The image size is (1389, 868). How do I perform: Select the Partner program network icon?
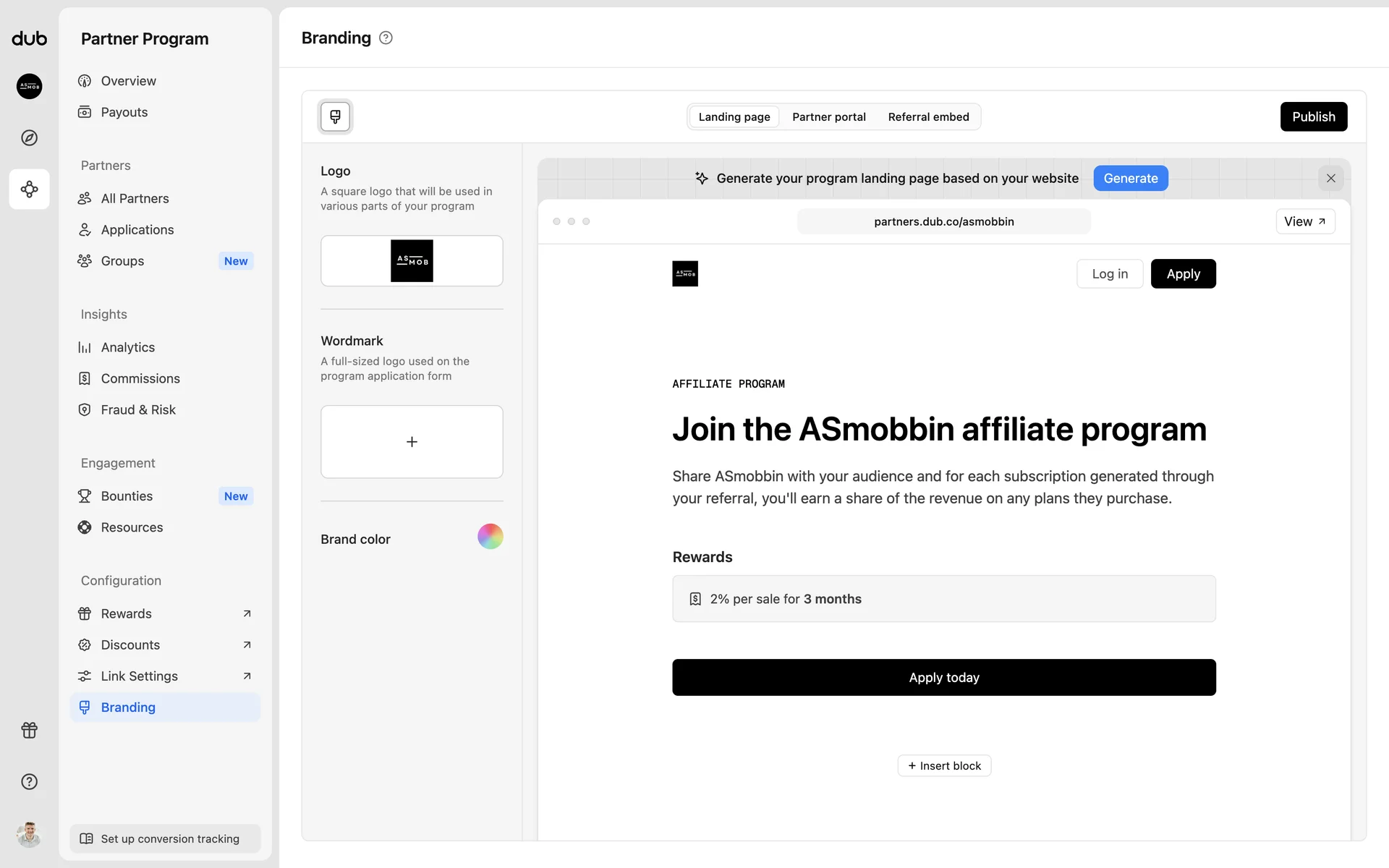(29, 189)
